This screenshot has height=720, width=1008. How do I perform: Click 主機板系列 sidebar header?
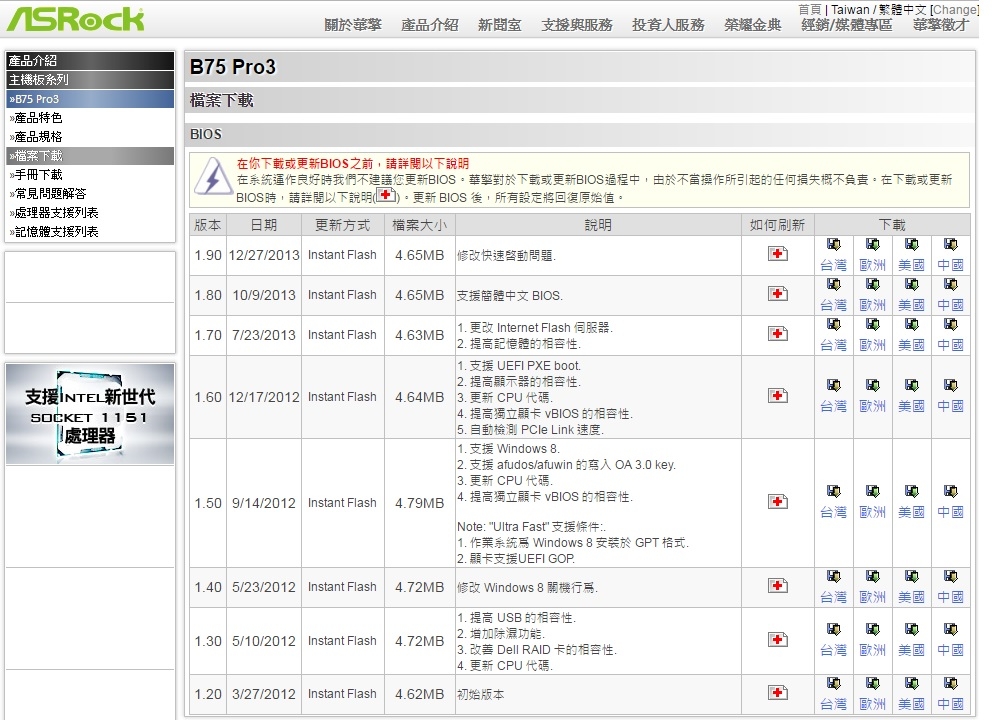pyautogui.click(x=90, y=80)
